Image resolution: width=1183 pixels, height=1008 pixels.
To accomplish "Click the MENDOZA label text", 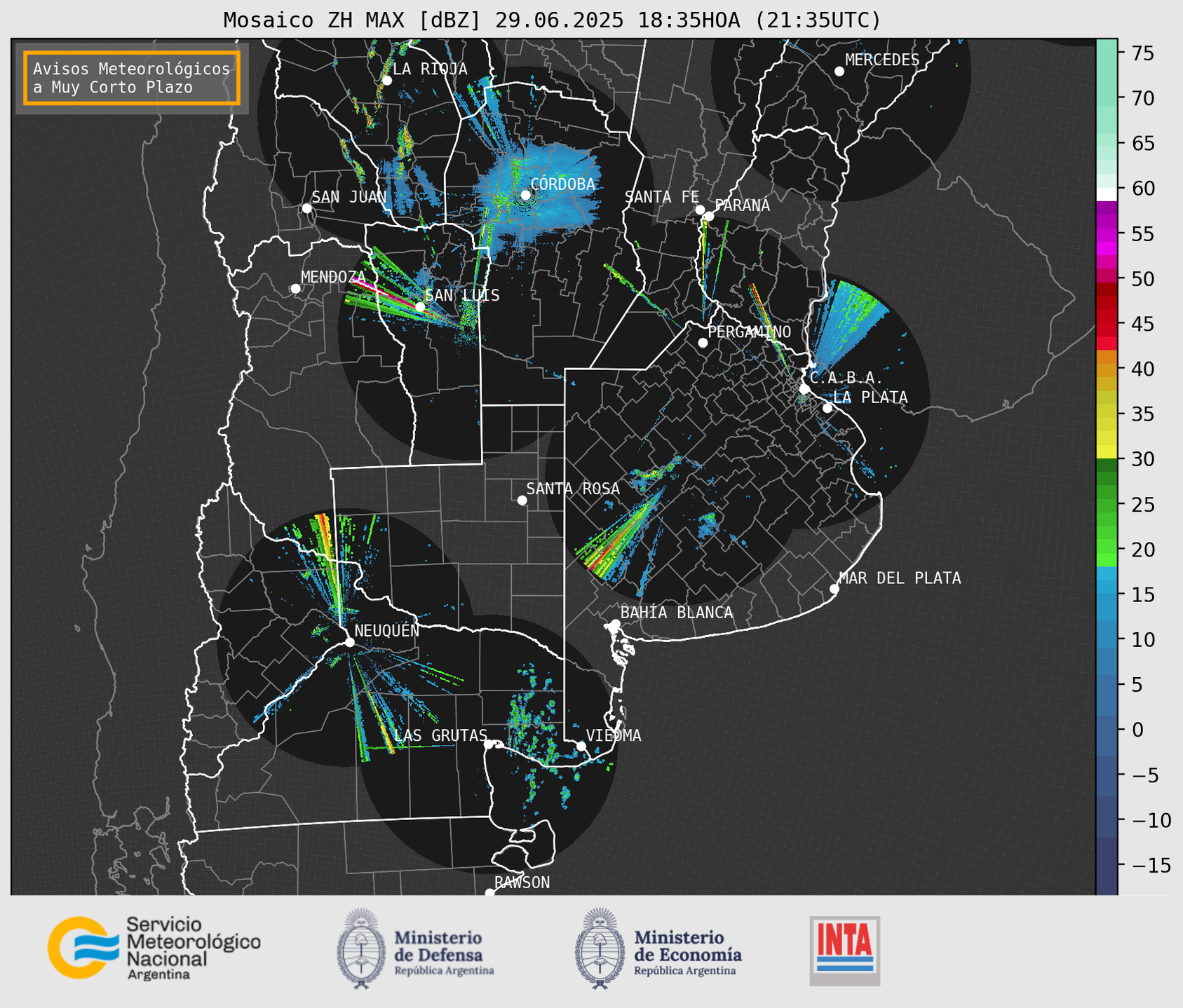I will [x=334, y=278].
